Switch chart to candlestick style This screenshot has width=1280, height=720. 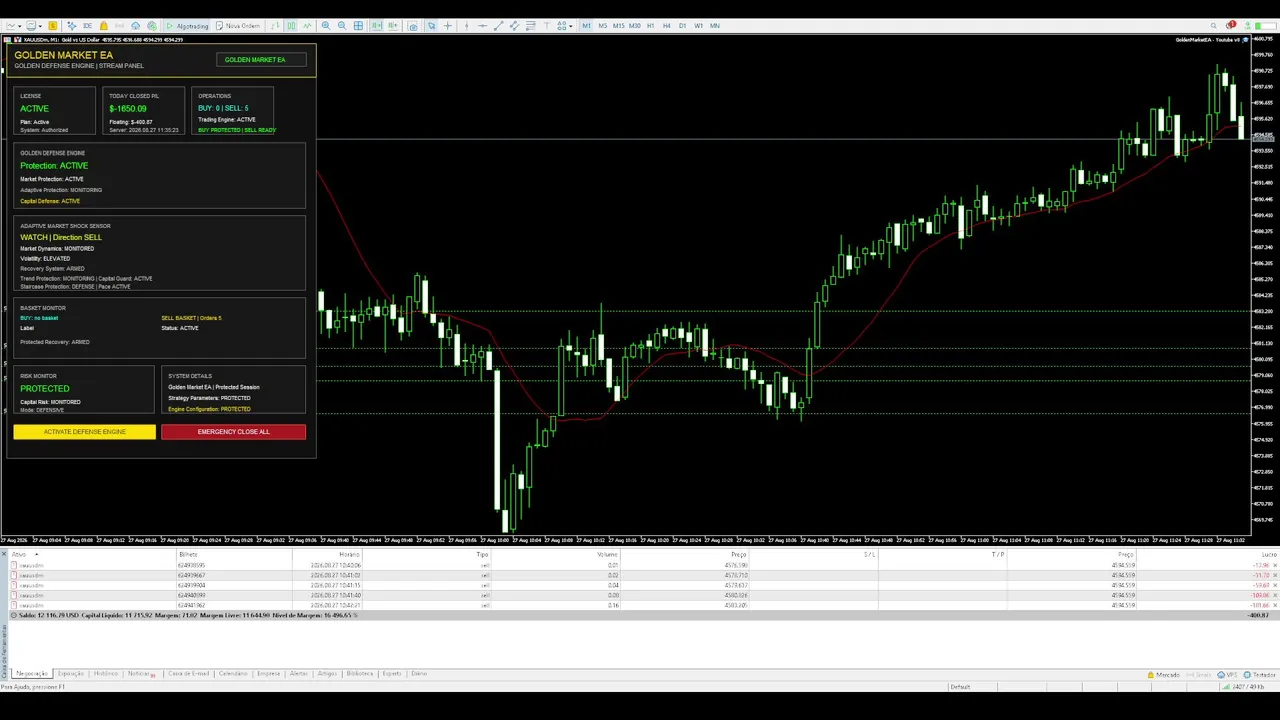pos(291,26)
